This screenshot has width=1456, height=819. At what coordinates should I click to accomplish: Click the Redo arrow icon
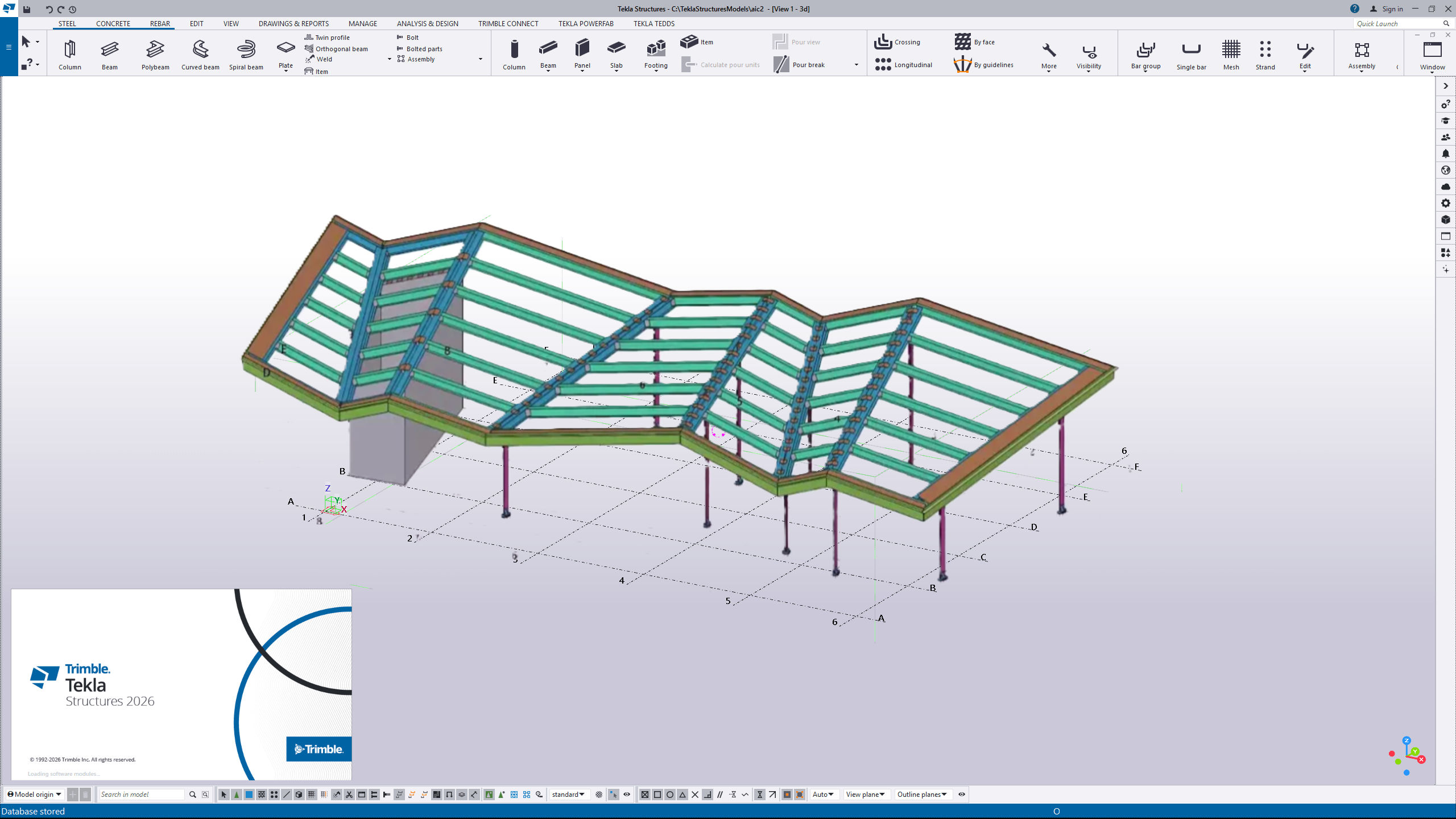[61, 9]
